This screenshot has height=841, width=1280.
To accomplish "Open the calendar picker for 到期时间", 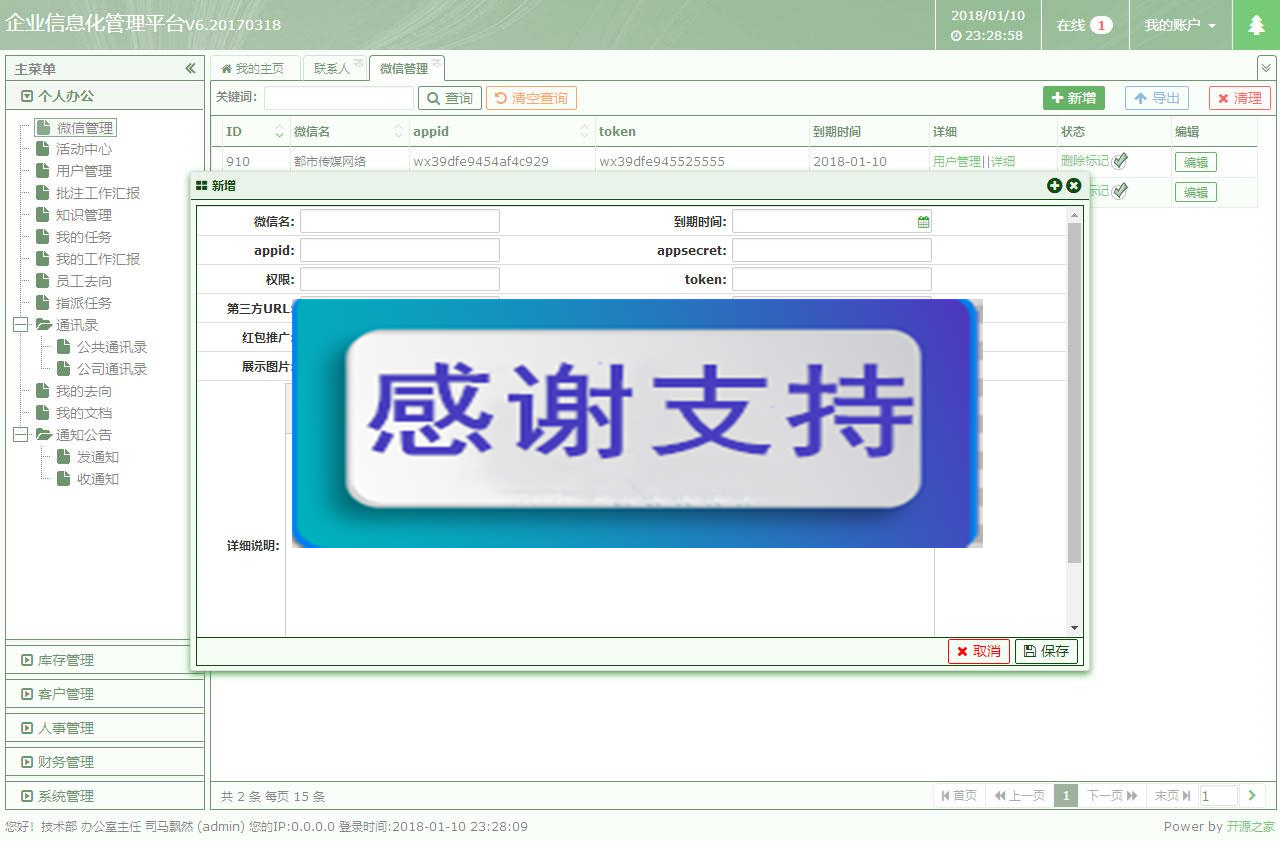I will tap(921, 220).
